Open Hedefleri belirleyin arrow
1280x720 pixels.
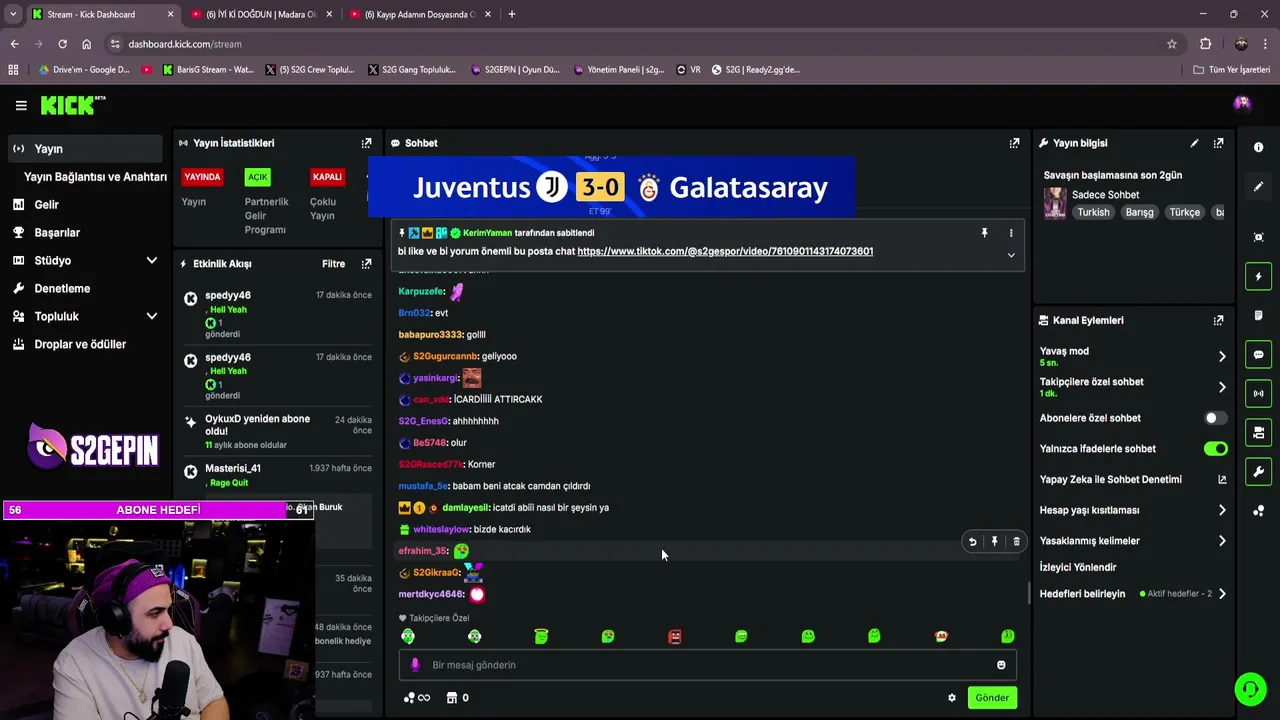coord(1221,594)
